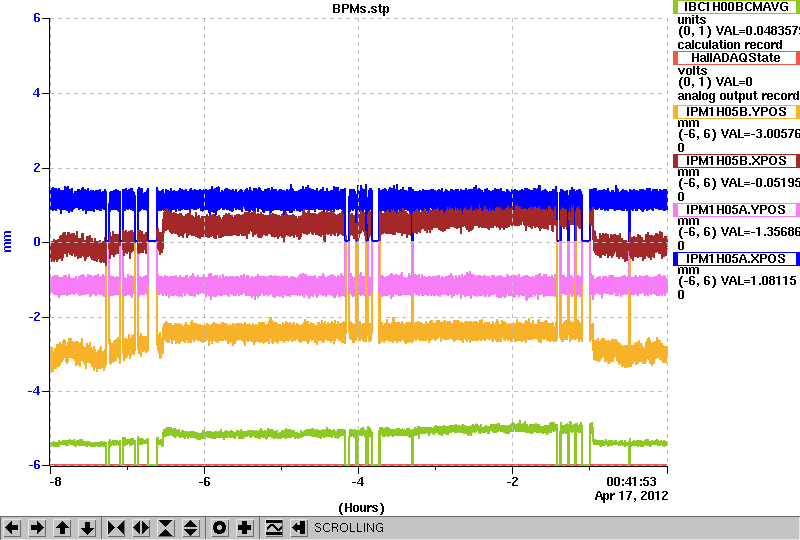800x540 pixels.
Task: Pan the plot down with the down arrow
Action: [x=87, y=528]
